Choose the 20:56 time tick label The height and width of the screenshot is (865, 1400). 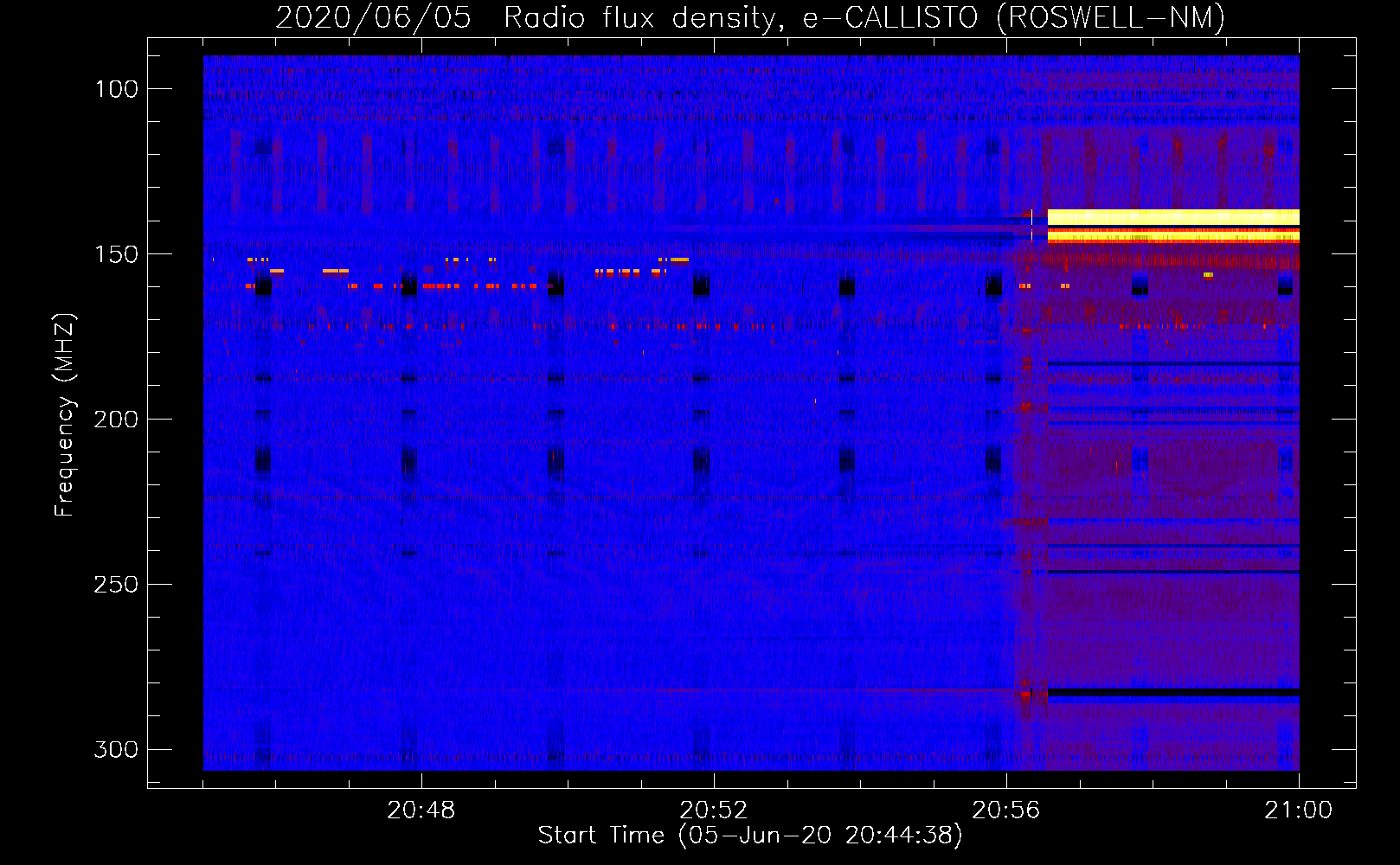point(1006,811)
